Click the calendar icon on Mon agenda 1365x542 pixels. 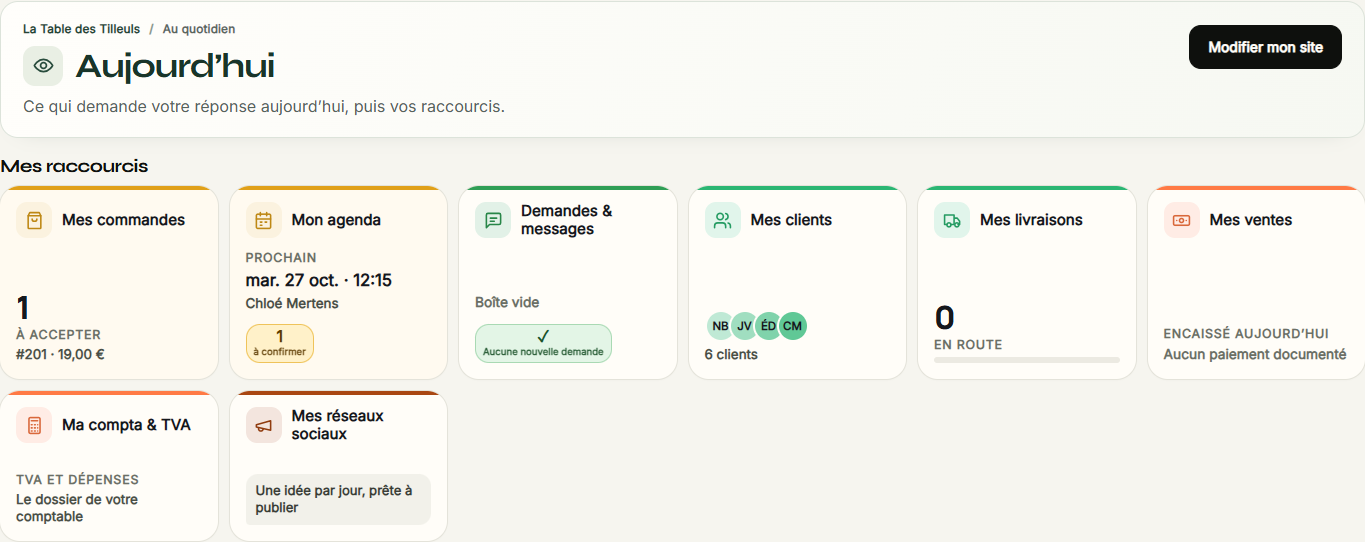(x=264, y=220)
